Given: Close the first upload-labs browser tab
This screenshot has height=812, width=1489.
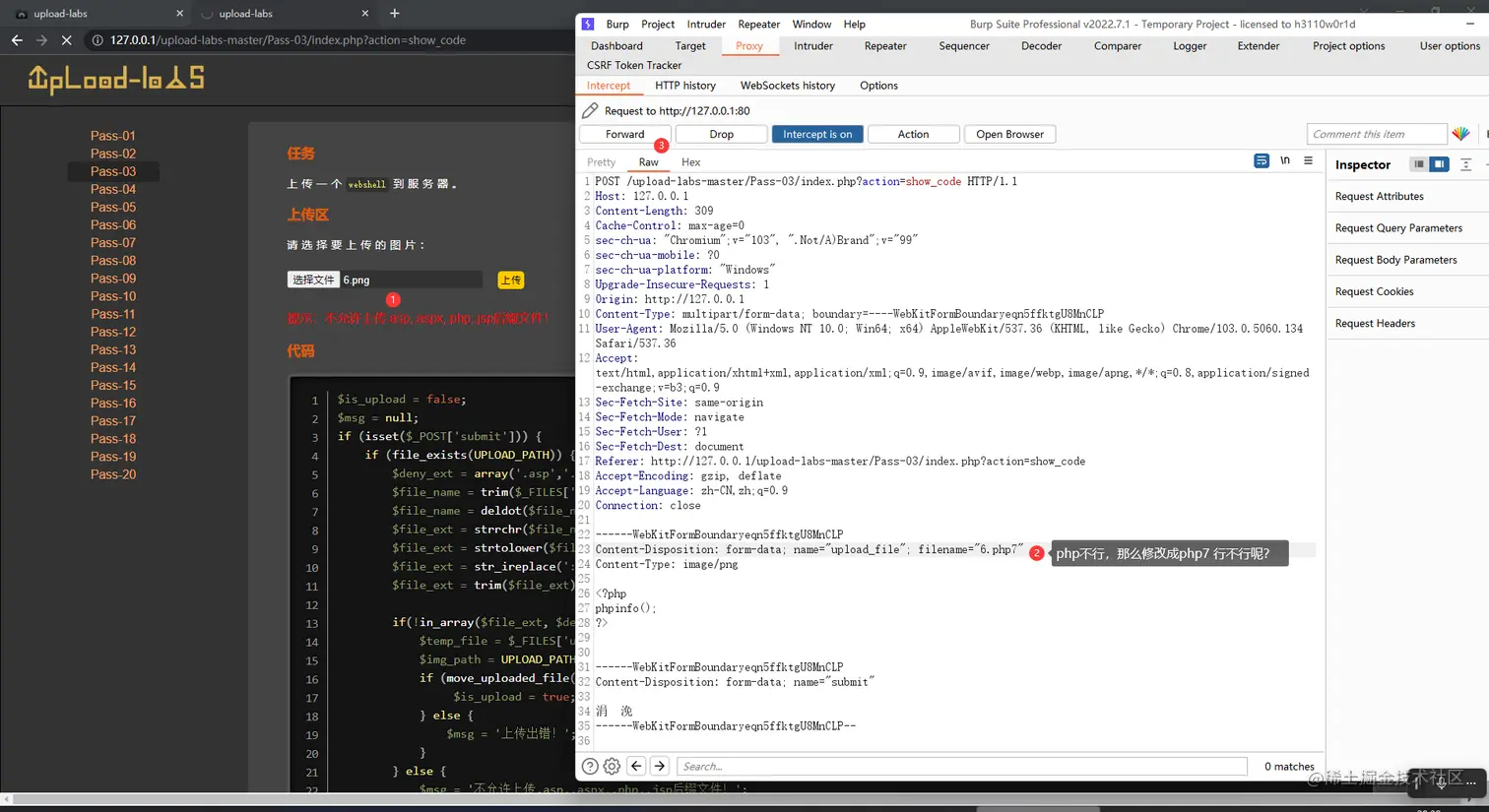Looking at the screenshot, I should coord(179,14).
